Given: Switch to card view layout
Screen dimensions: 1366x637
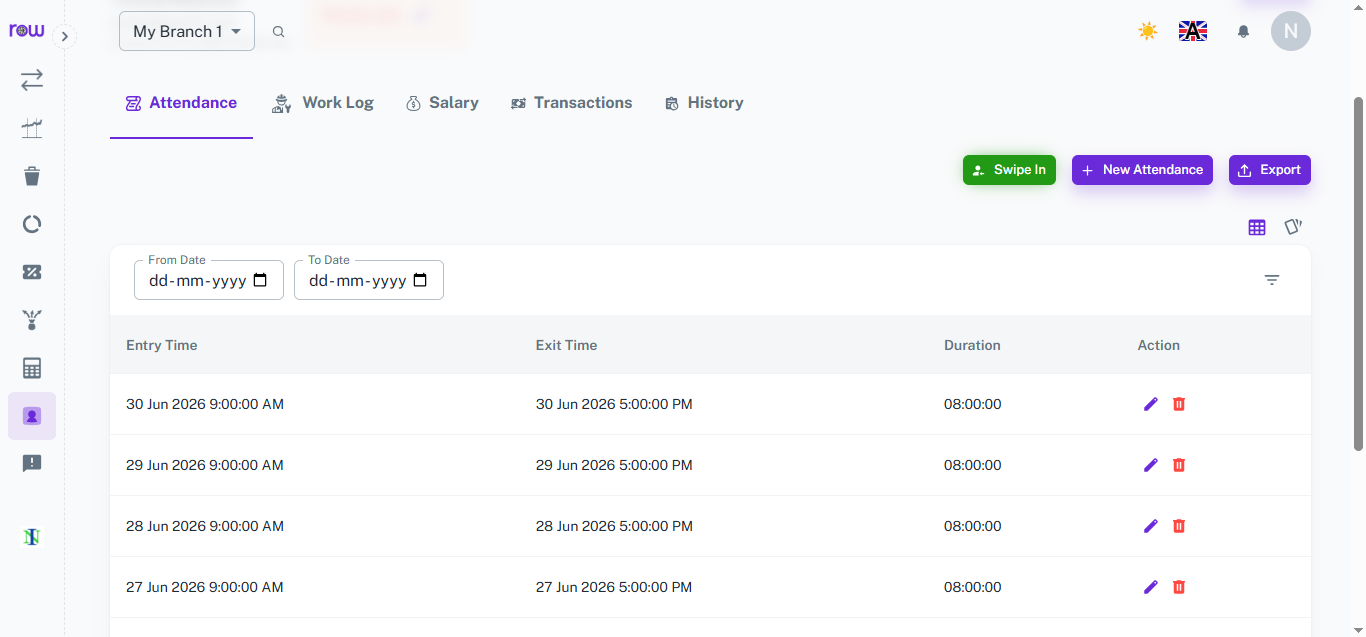Looking at the screenshot, I should tap(1293, 227).
